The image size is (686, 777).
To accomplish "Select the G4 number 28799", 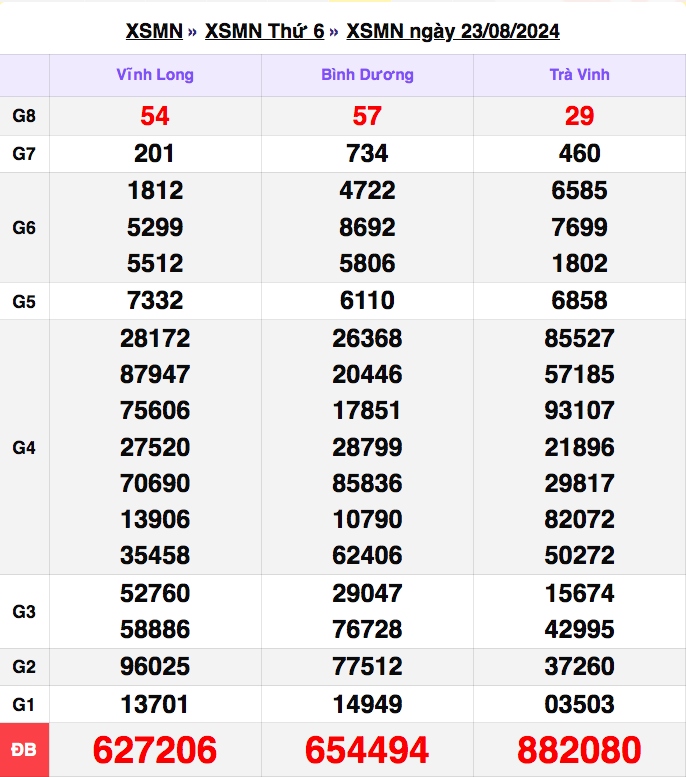I will [367, 447].
